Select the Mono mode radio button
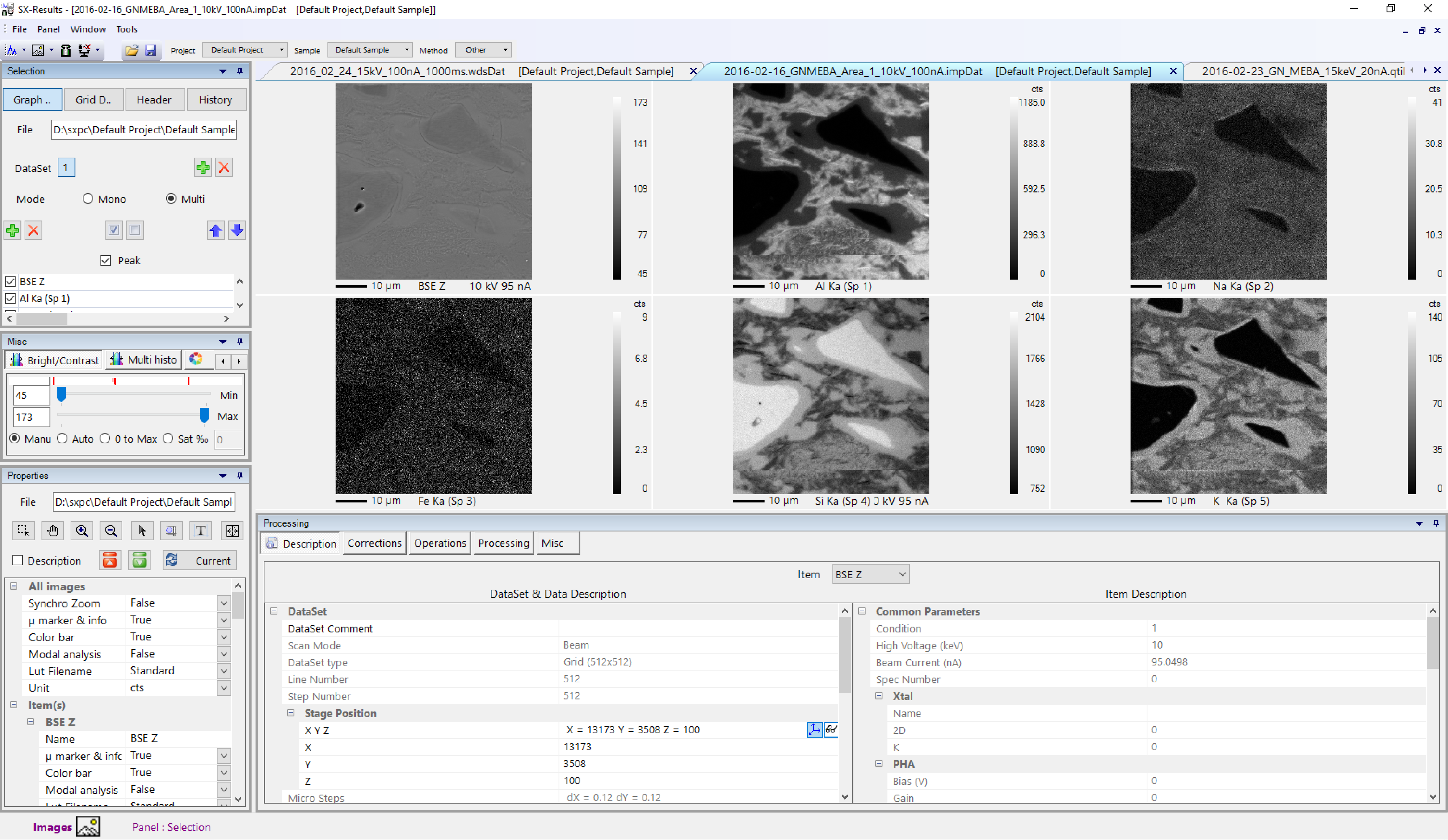 coord(88,199)
